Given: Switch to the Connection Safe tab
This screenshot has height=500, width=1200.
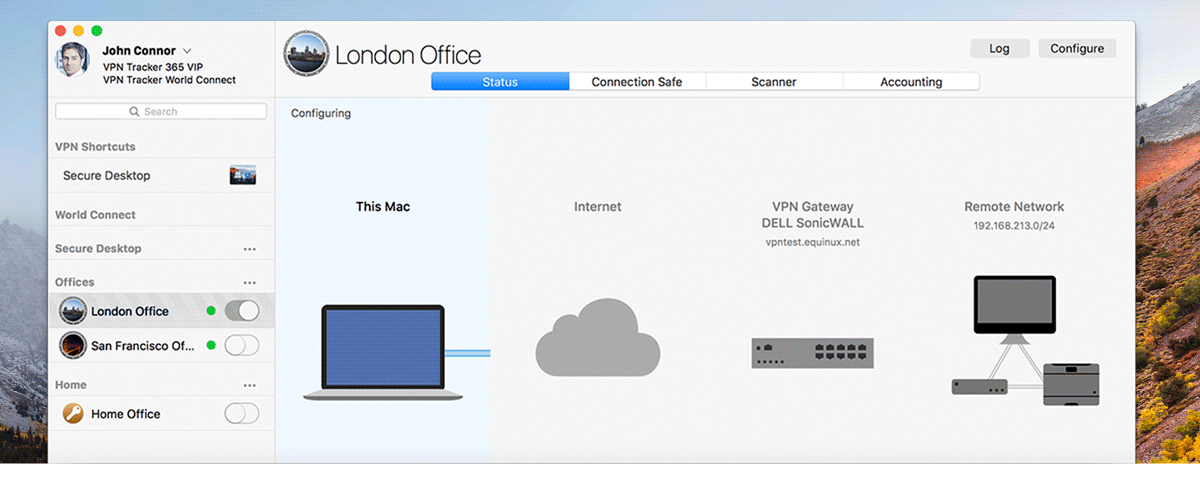Looking at the screenshot, I should 637,82.
